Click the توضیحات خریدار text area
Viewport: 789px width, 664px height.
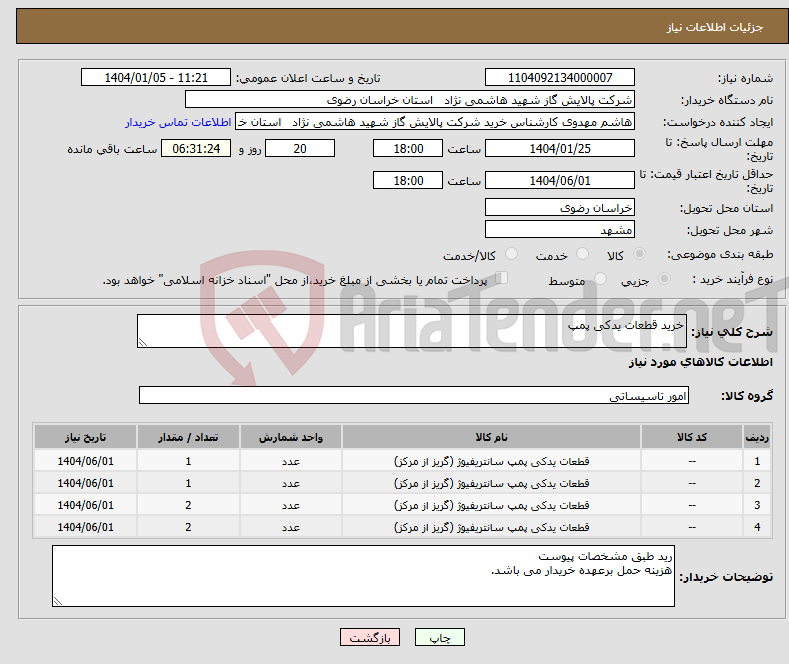[x=363, y=576]
